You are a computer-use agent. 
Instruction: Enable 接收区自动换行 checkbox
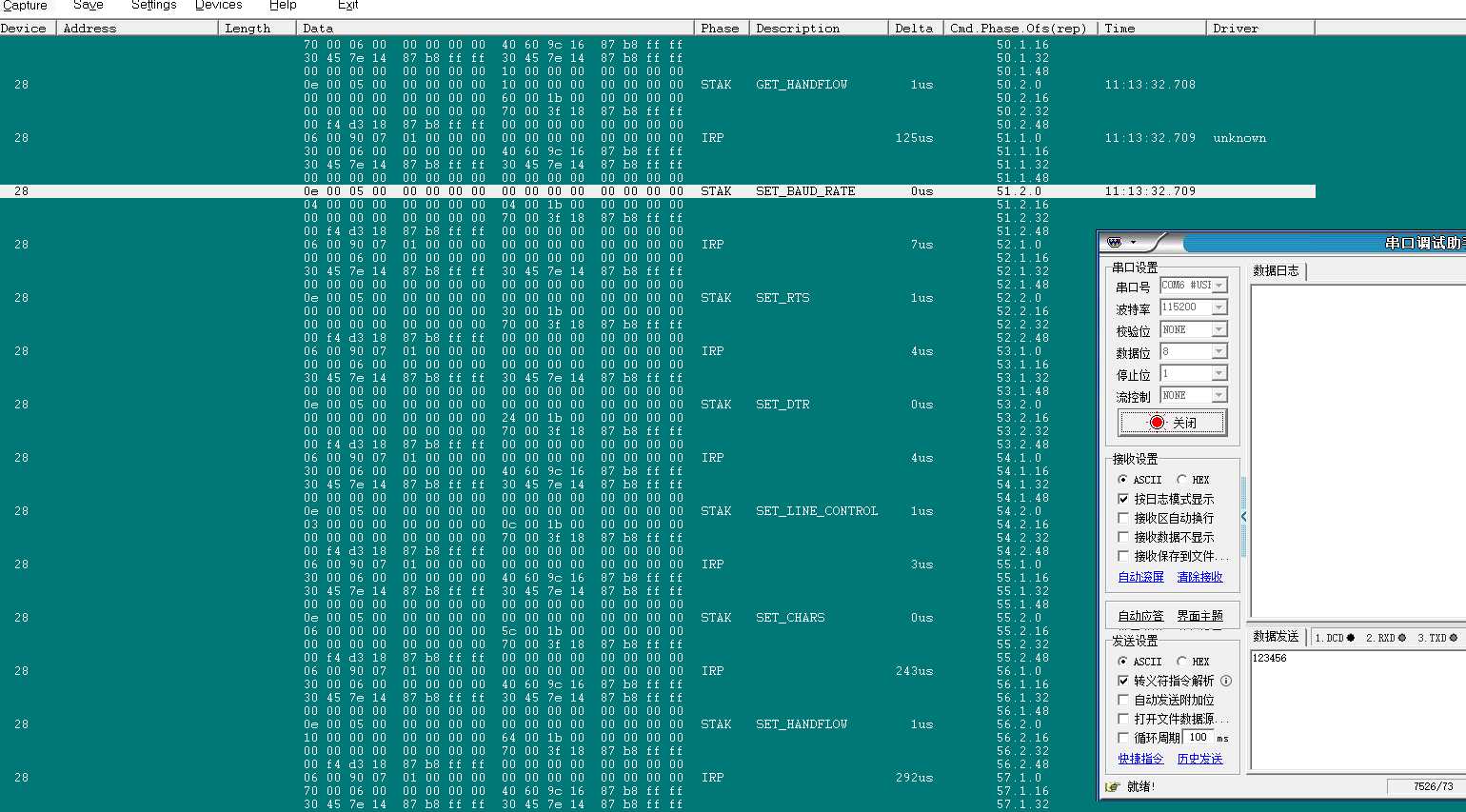pyautogui.click(x=1123, y=518)
